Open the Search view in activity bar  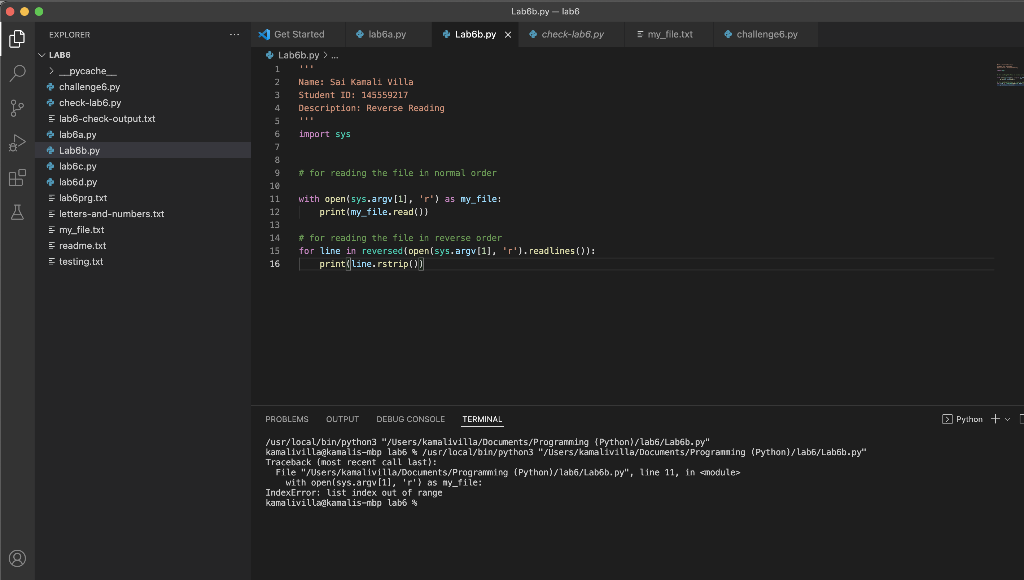tap(17, 73)
